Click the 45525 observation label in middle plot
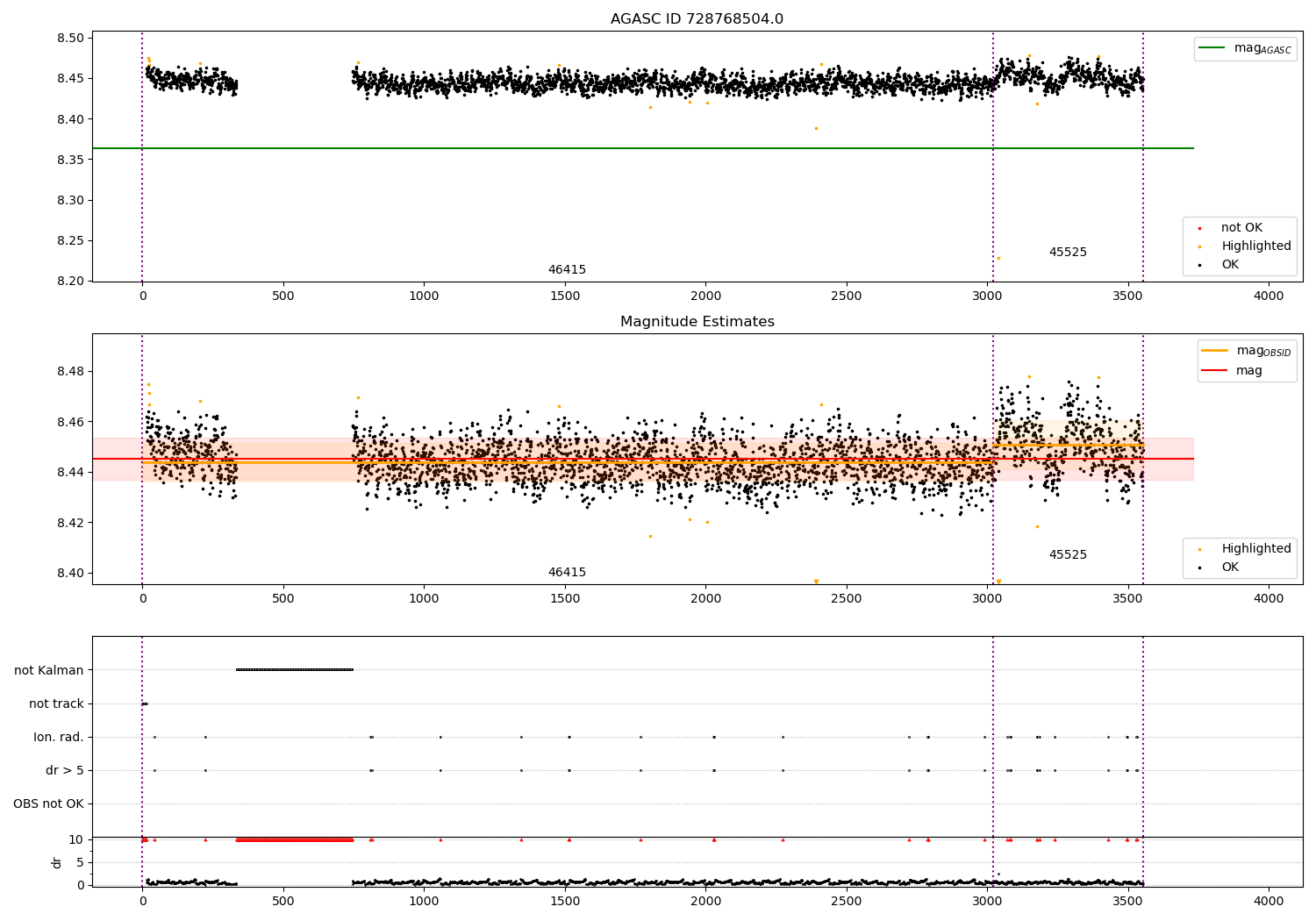1316x921 pixels. (1068, 555)
